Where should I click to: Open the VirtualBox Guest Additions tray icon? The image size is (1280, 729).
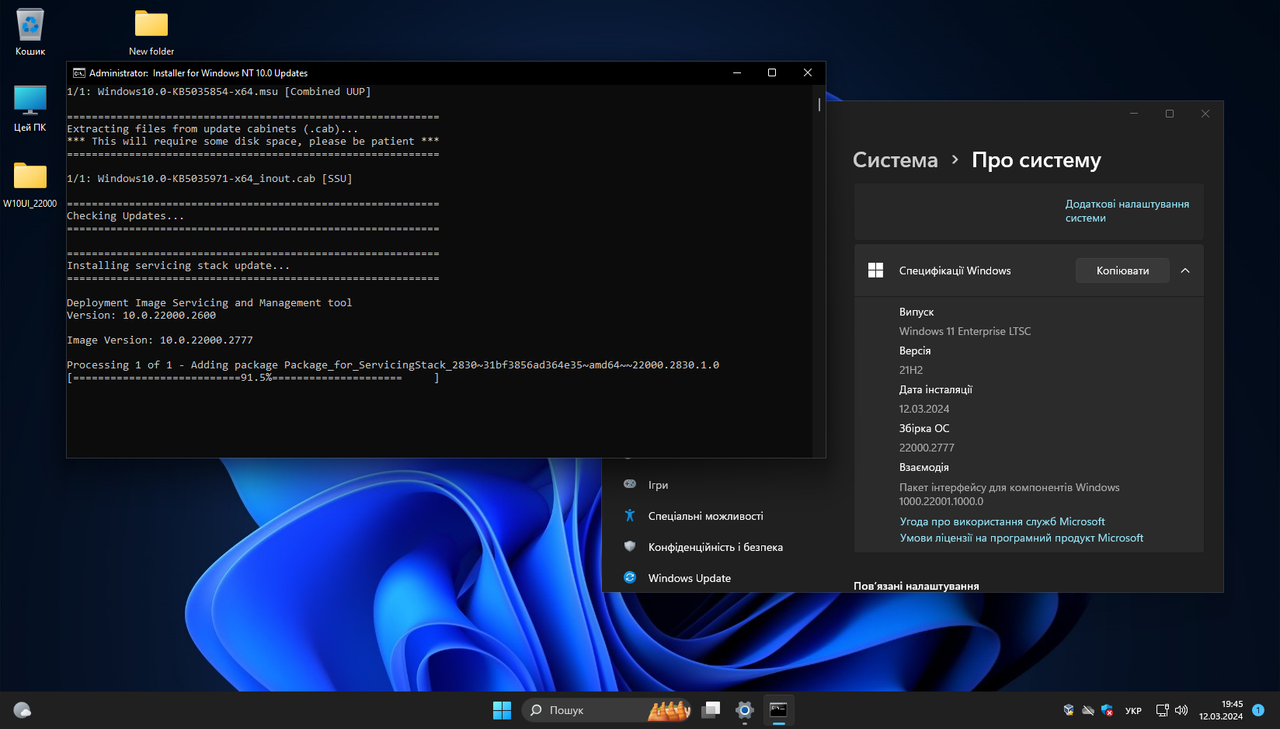click(x=1068, y=709)
